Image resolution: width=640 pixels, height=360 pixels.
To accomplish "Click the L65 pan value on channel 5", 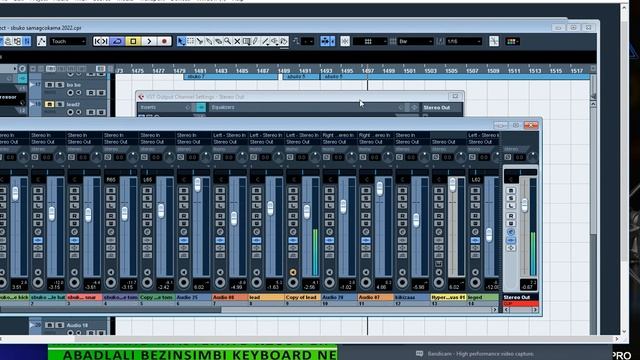I will [148, 180].
